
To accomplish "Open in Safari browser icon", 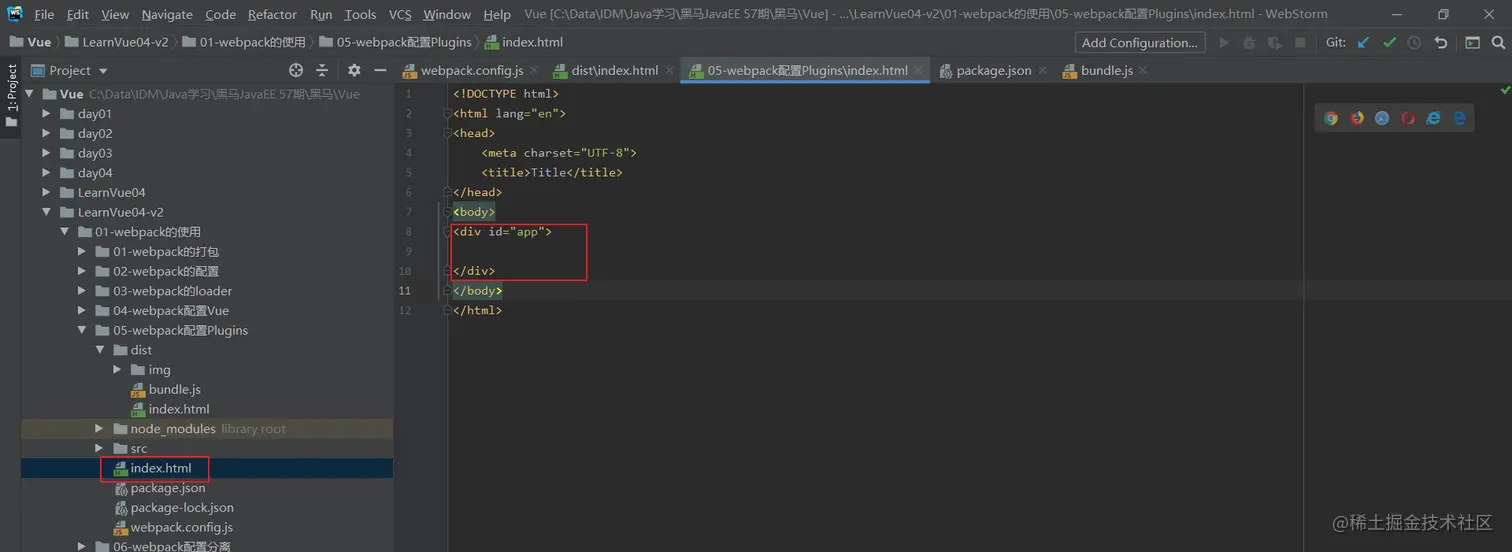I will 1382,118.
